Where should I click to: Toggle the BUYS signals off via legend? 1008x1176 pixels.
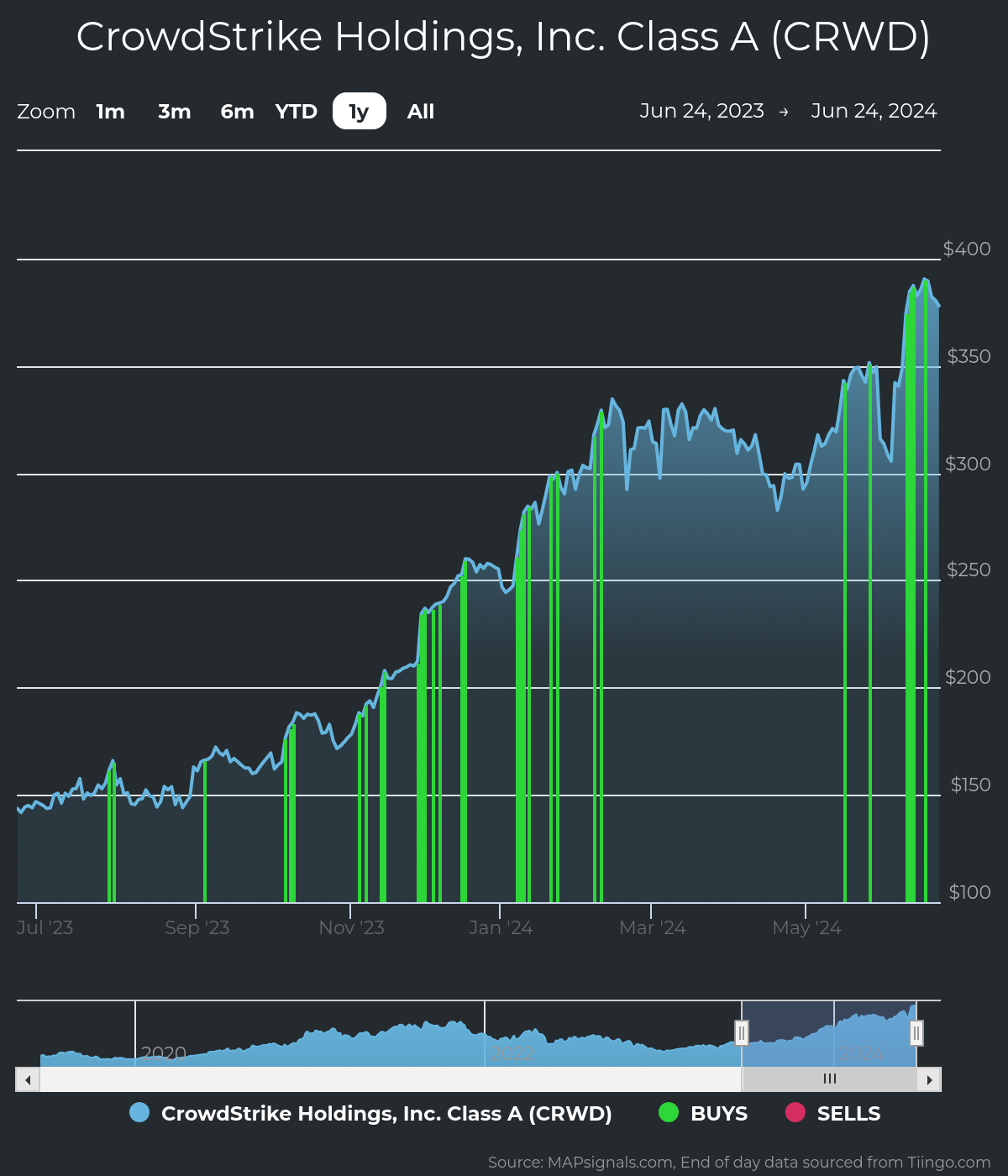pos(717,1113)
